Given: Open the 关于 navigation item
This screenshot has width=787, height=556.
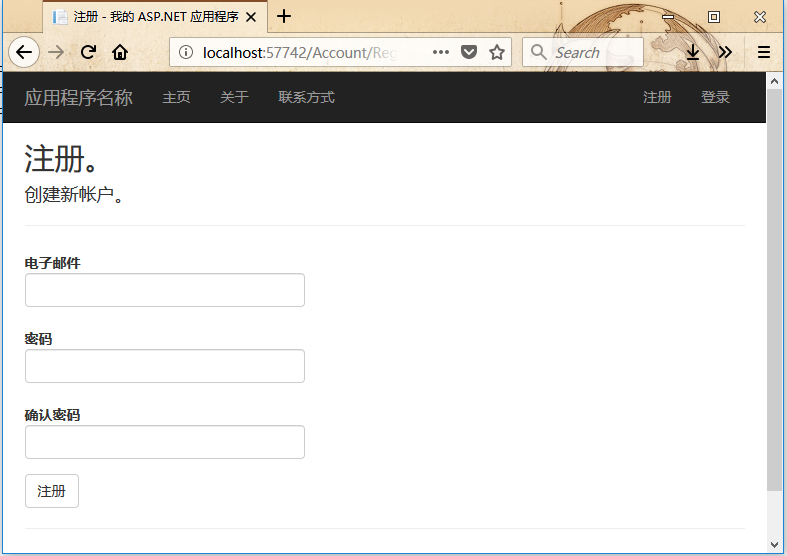Looking at the screenshot, I should pyautogui.click(x=234, y=97).
